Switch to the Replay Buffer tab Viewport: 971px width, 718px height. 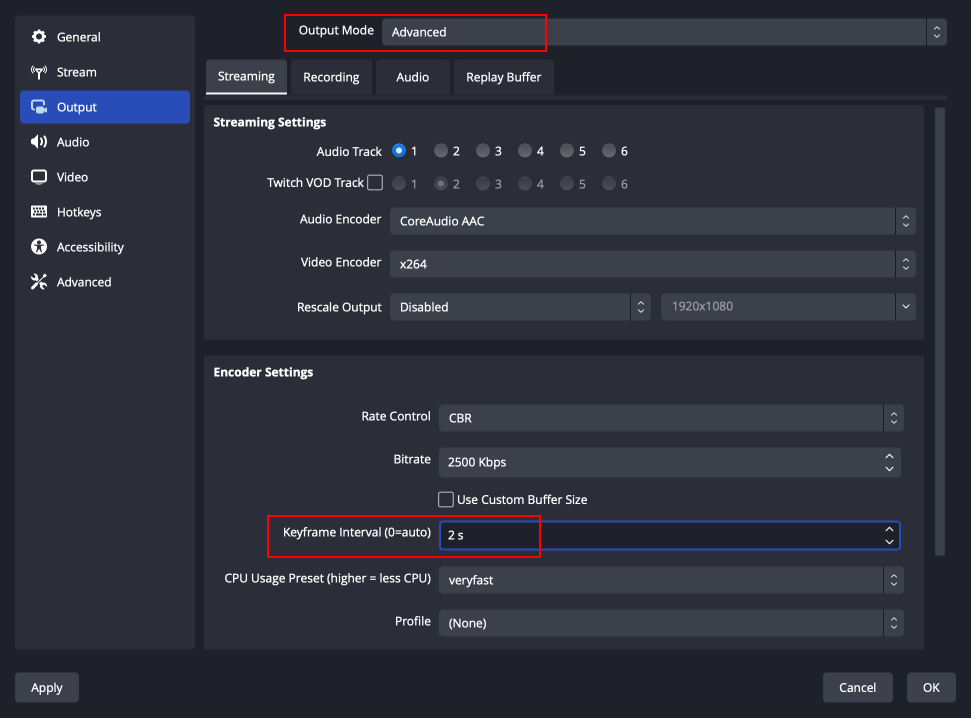pos(503,77)
